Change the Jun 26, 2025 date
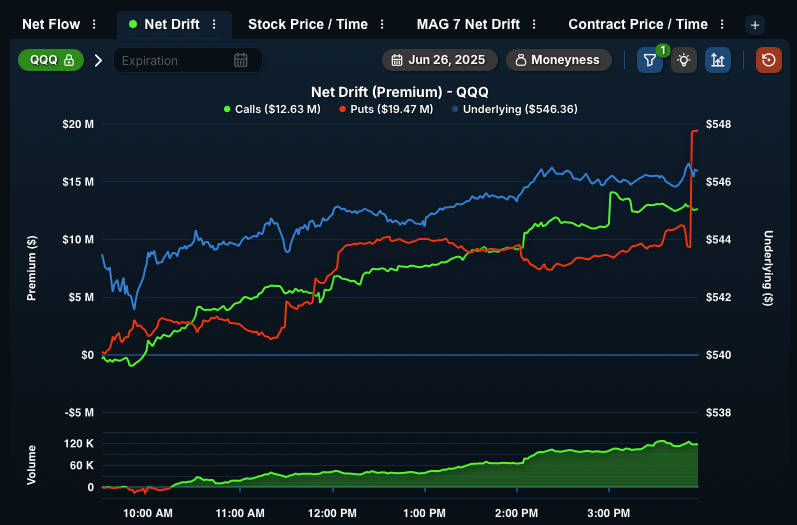797x525 pixels. (x=439, y=60)
